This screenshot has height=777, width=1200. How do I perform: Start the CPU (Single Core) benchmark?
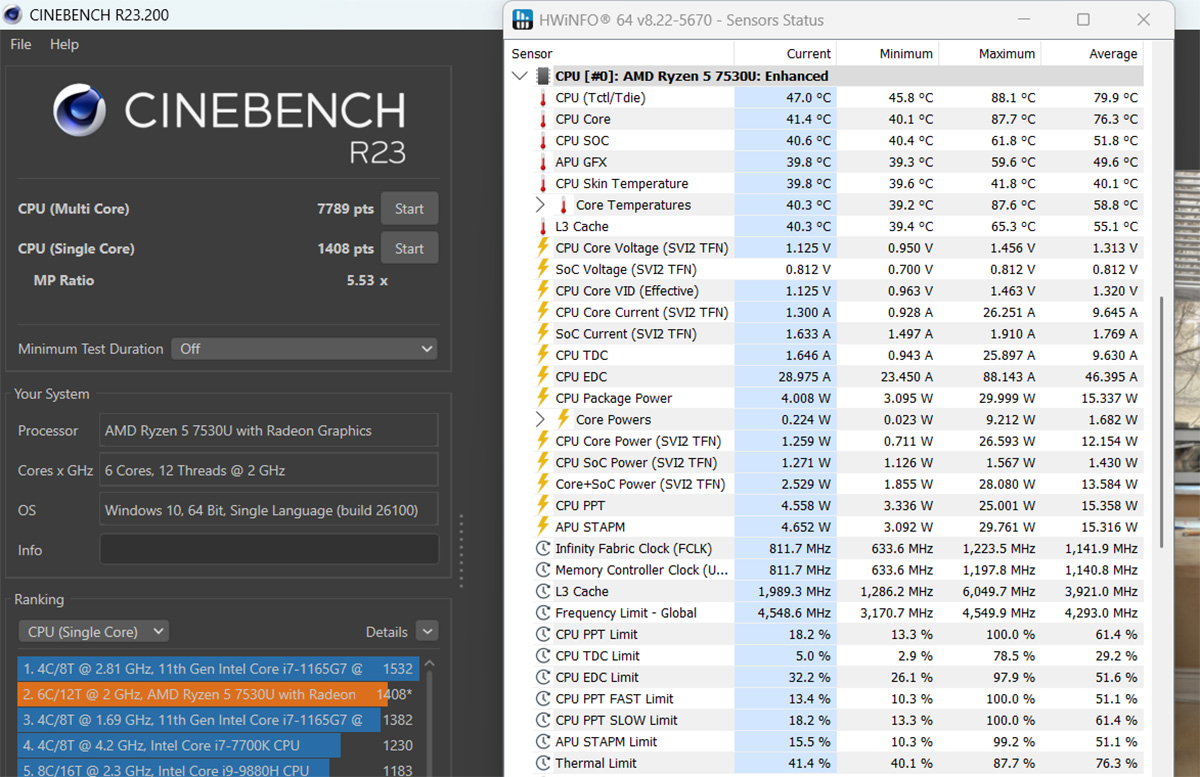pyautogui.click(x=409, y=249)
